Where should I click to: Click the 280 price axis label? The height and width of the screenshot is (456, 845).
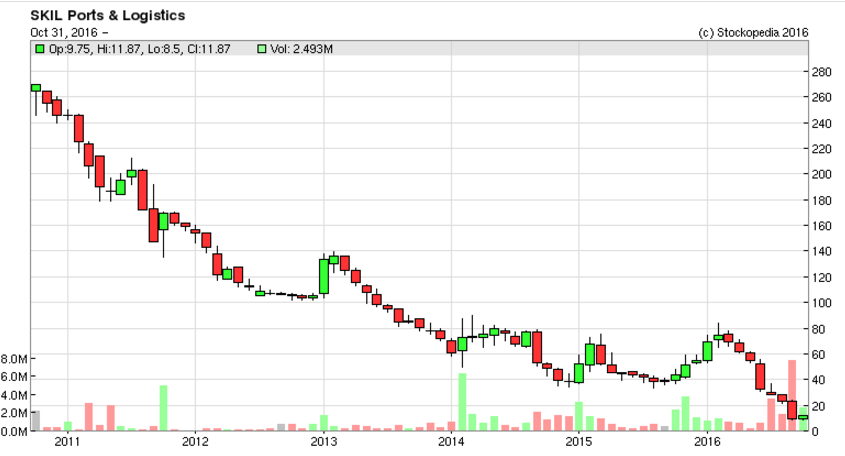coord(822,72)
